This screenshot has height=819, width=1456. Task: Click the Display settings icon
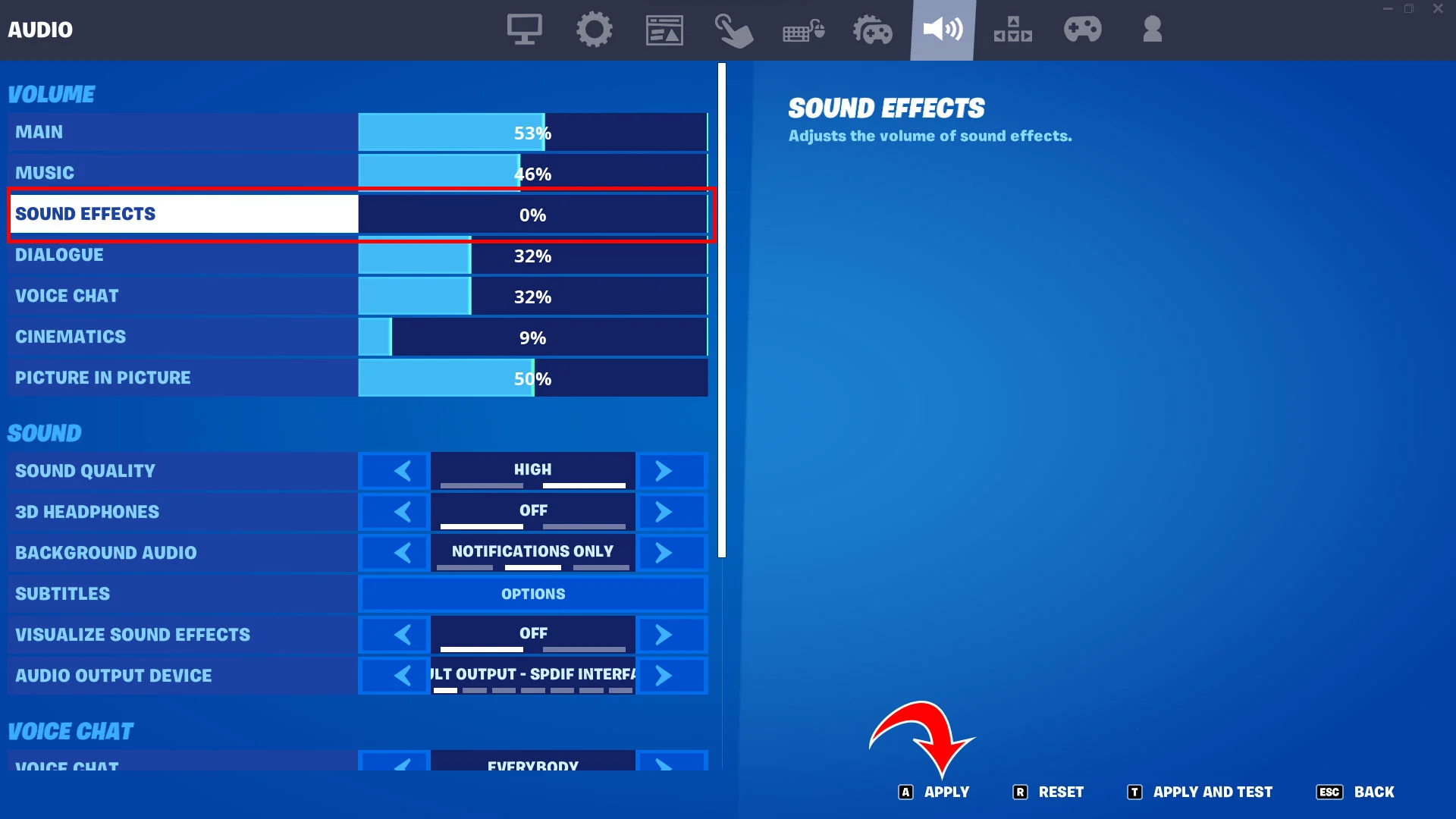coord(525,30)
